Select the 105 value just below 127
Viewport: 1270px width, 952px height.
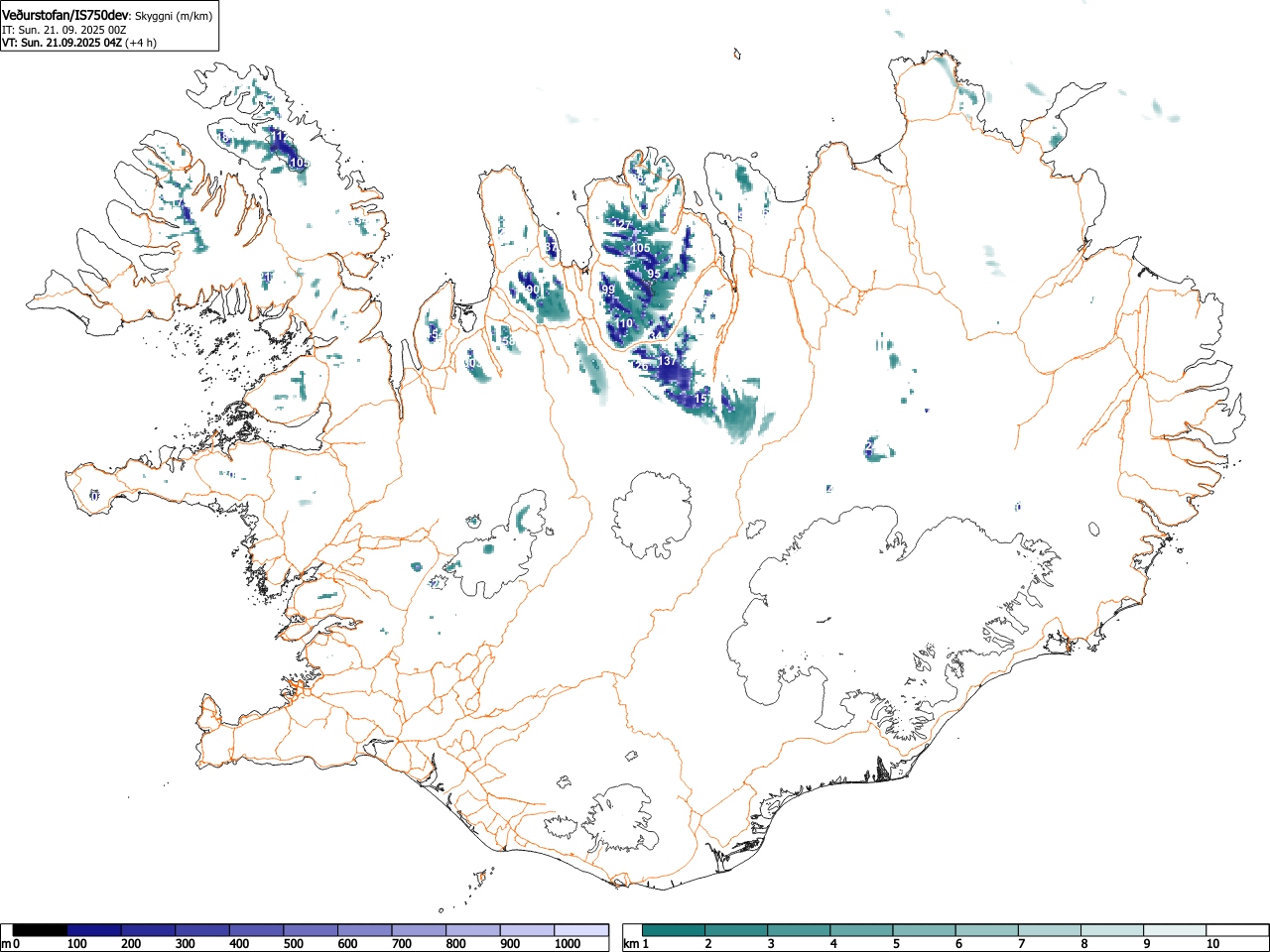641,248
